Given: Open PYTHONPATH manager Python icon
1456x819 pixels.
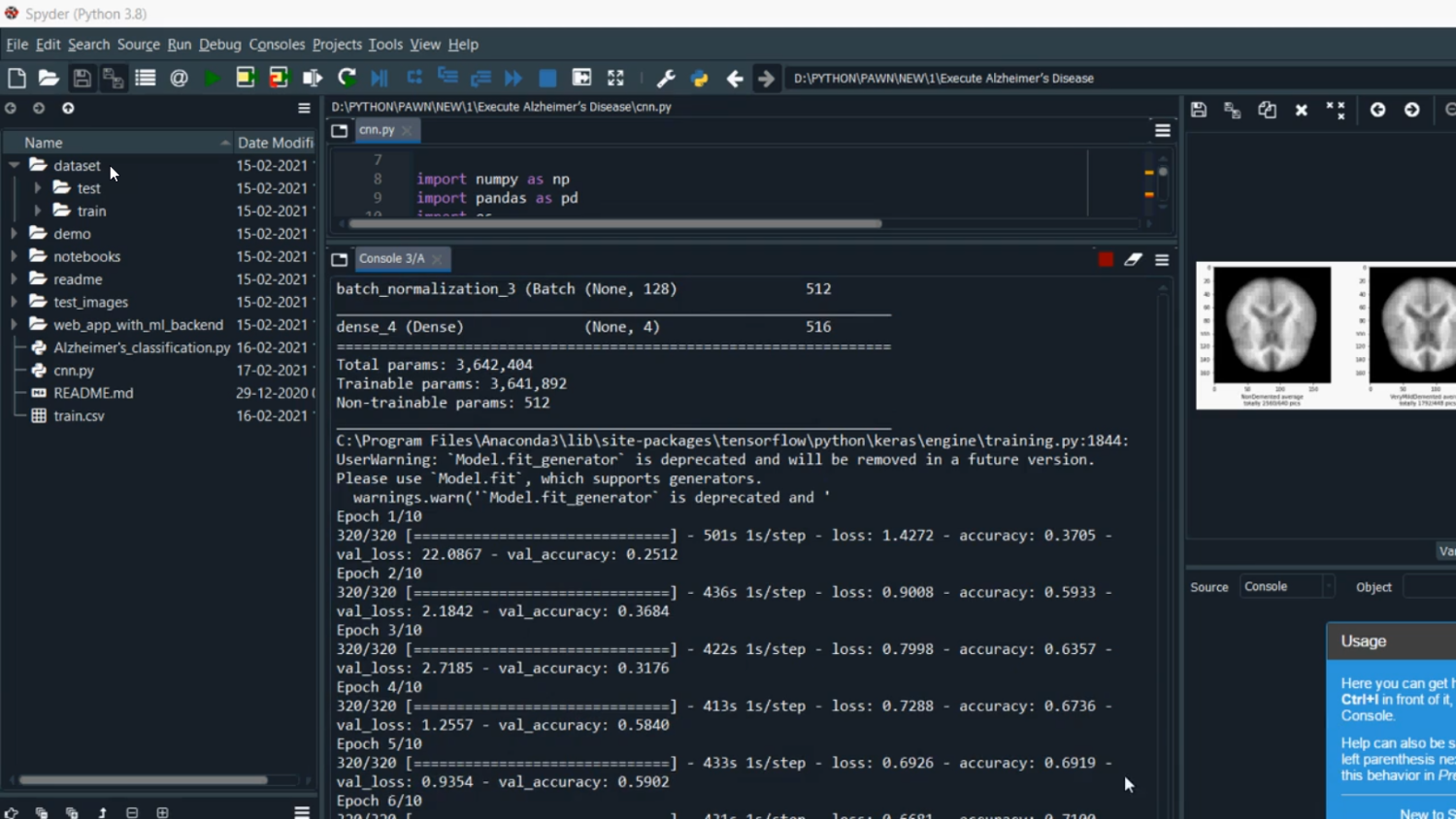Looking at the screenshot, I should tap(699, 79).
